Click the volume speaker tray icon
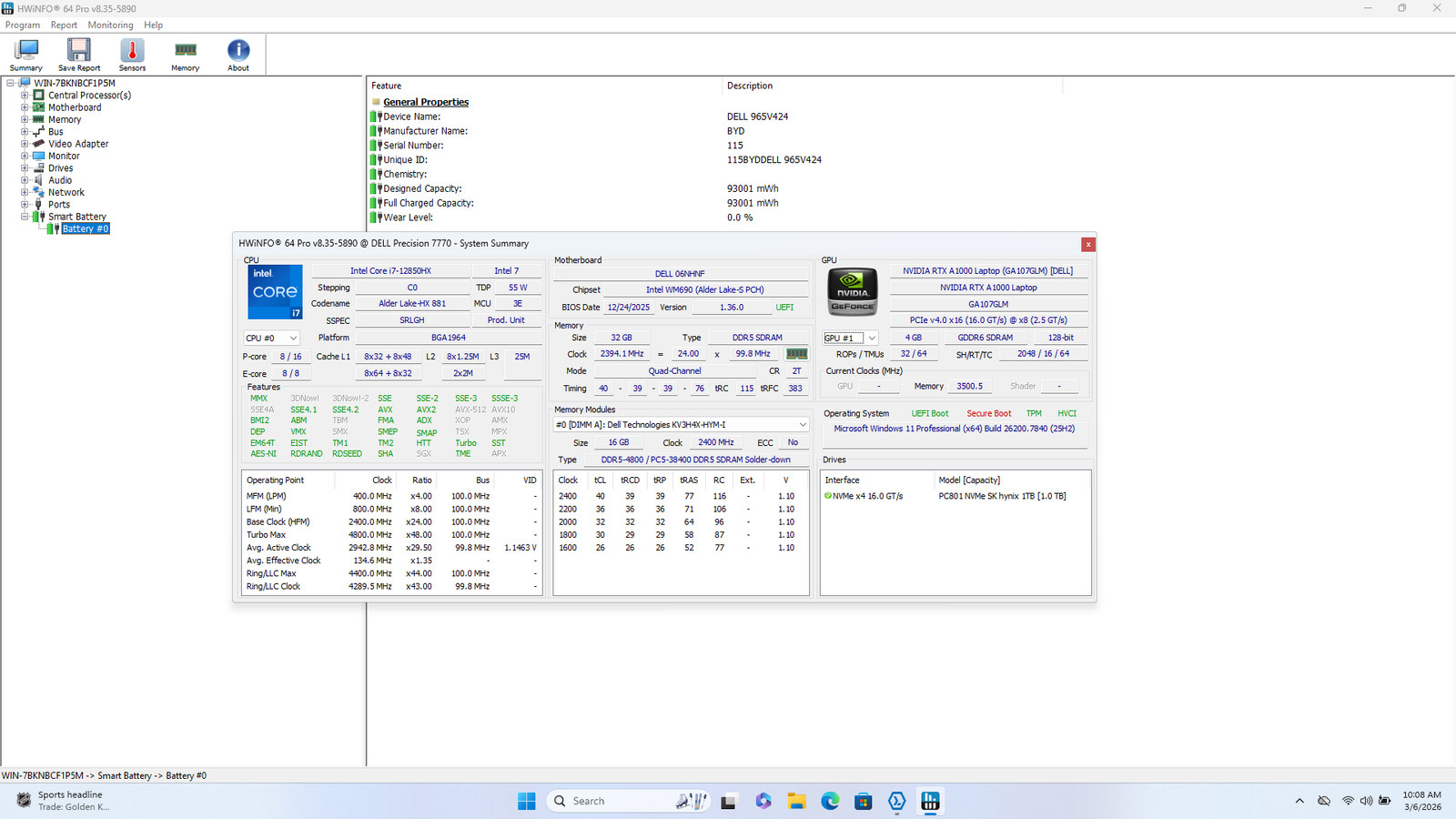The image size is (1456, 819). [1366, 801]
